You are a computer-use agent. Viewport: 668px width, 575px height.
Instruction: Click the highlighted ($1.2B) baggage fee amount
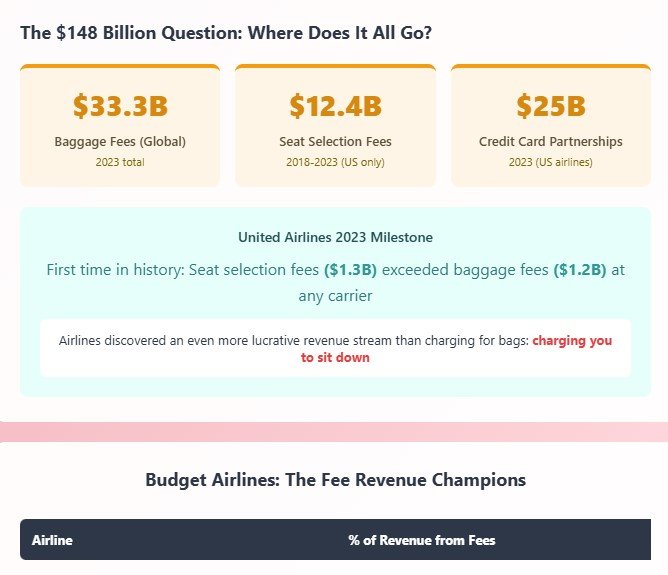(579, 270)
